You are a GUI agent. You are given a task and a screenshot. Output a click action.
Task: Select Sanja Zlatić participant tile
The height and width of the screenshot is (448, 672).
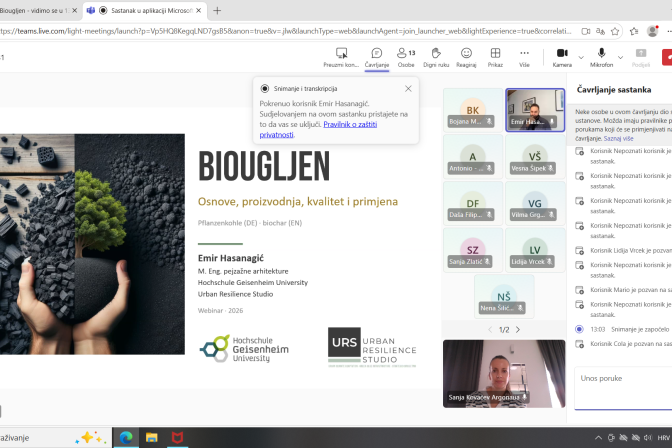tap(473, 250)
